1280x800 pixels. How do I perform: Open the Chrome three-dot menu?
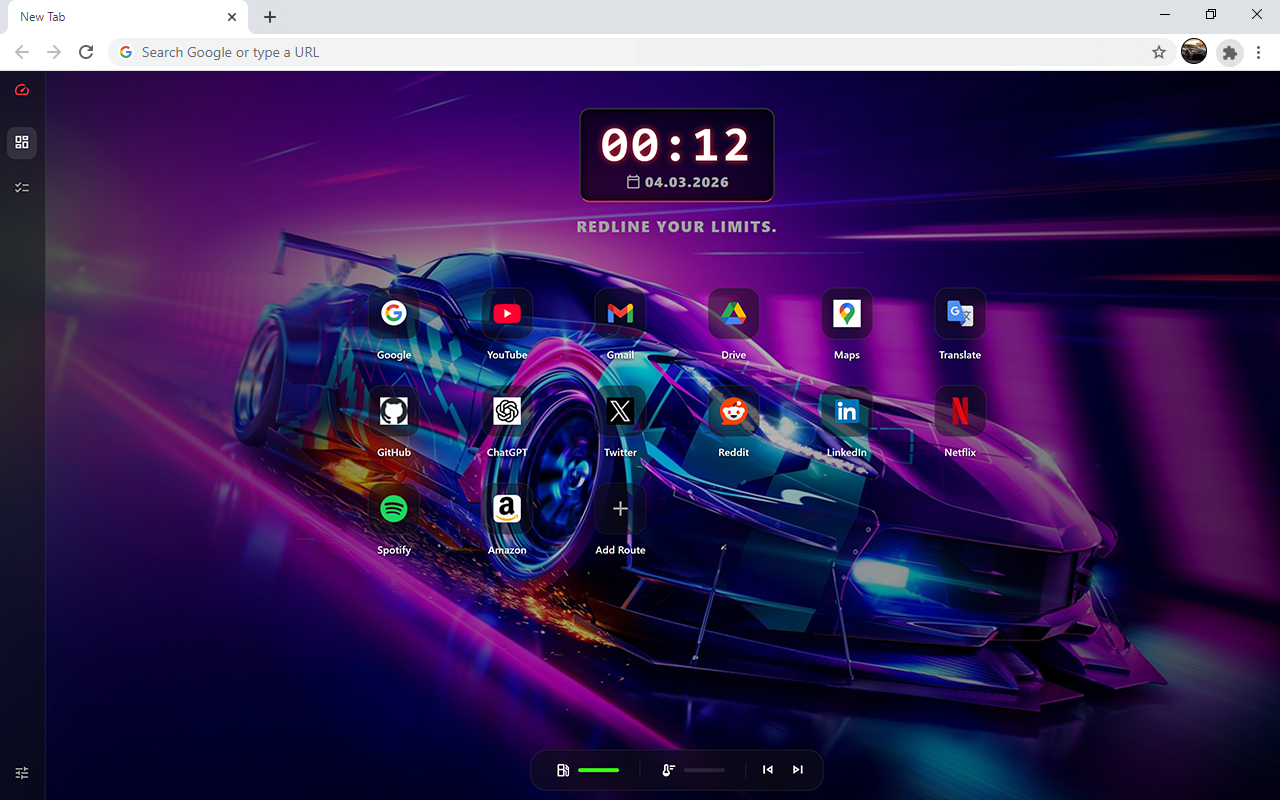pos(1259,52)
